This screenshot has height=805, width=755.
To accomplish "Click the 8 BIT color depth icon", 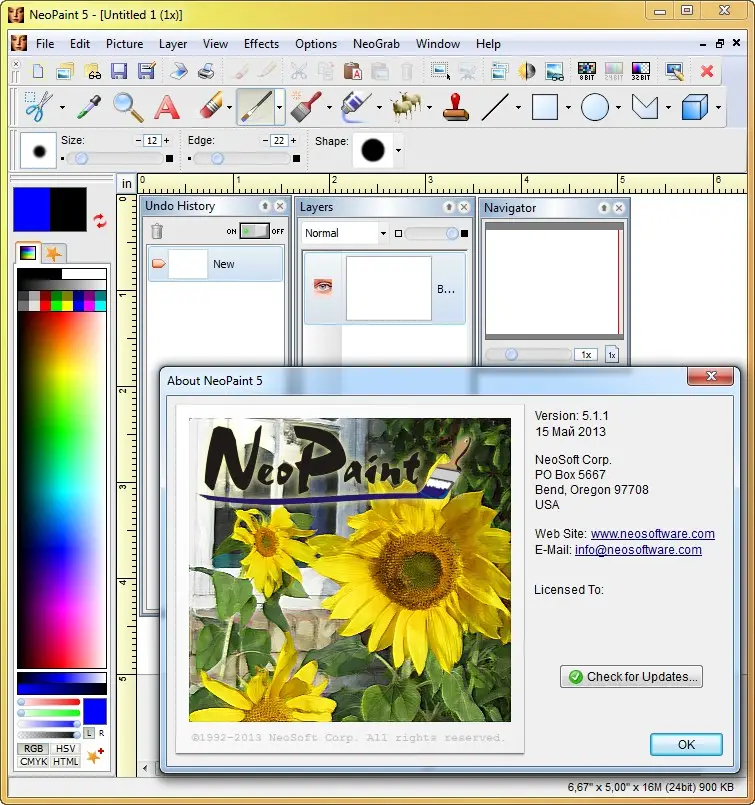I will 587,71.
